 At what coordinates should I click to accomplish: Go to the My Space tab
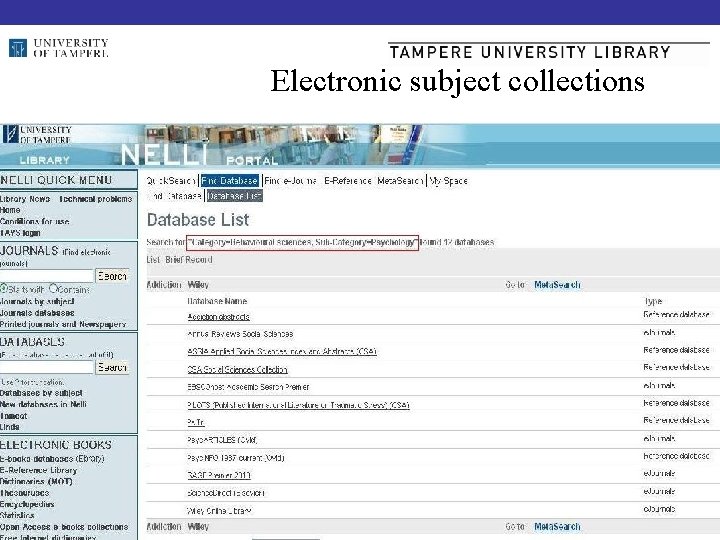[449, 180]
